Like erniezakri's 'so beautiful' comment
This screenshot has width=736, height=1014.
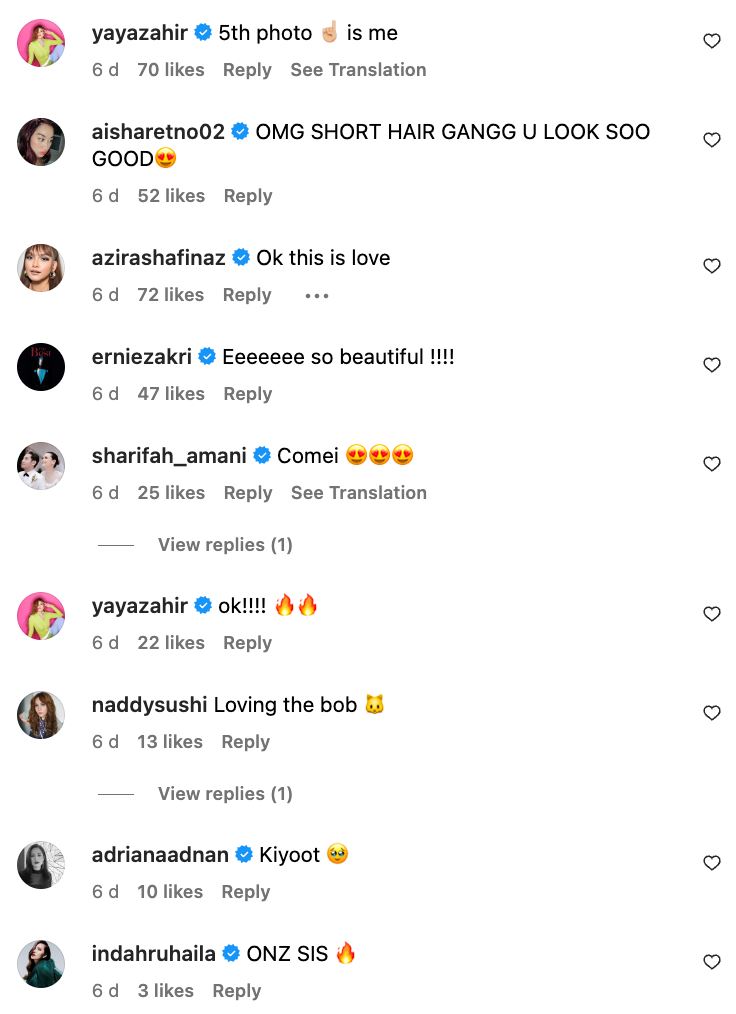pyautogui.click(x=712, y=366)
